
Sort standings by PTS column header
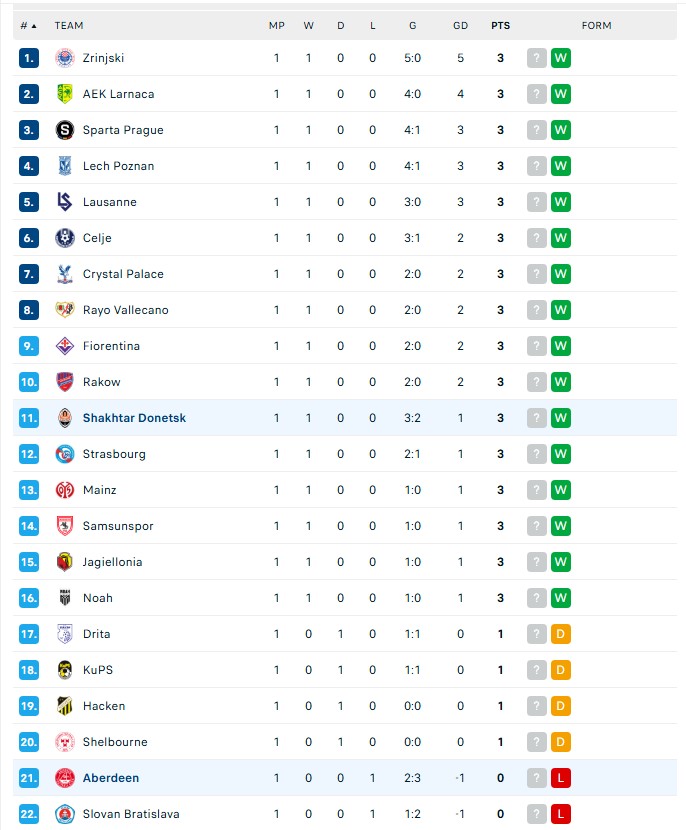(x=500, y=25)
